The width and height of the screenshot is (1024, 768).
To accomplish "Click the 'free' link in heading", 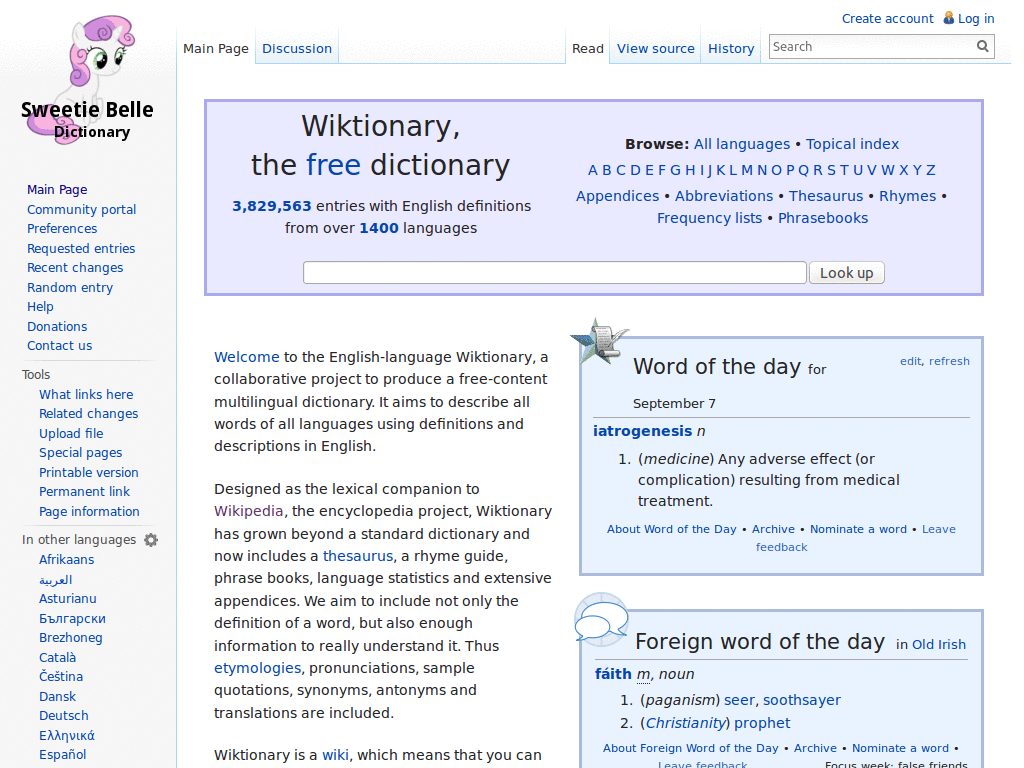I will 333,165.
